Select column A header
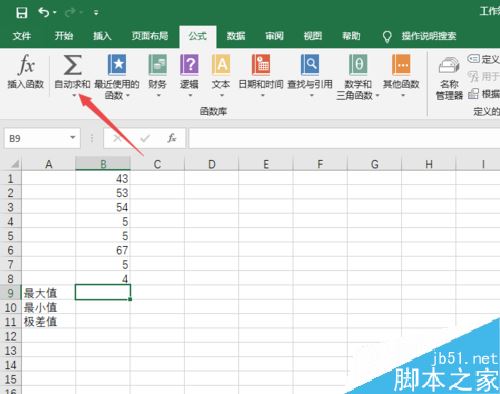500x394 pixels. coord(49,164)
